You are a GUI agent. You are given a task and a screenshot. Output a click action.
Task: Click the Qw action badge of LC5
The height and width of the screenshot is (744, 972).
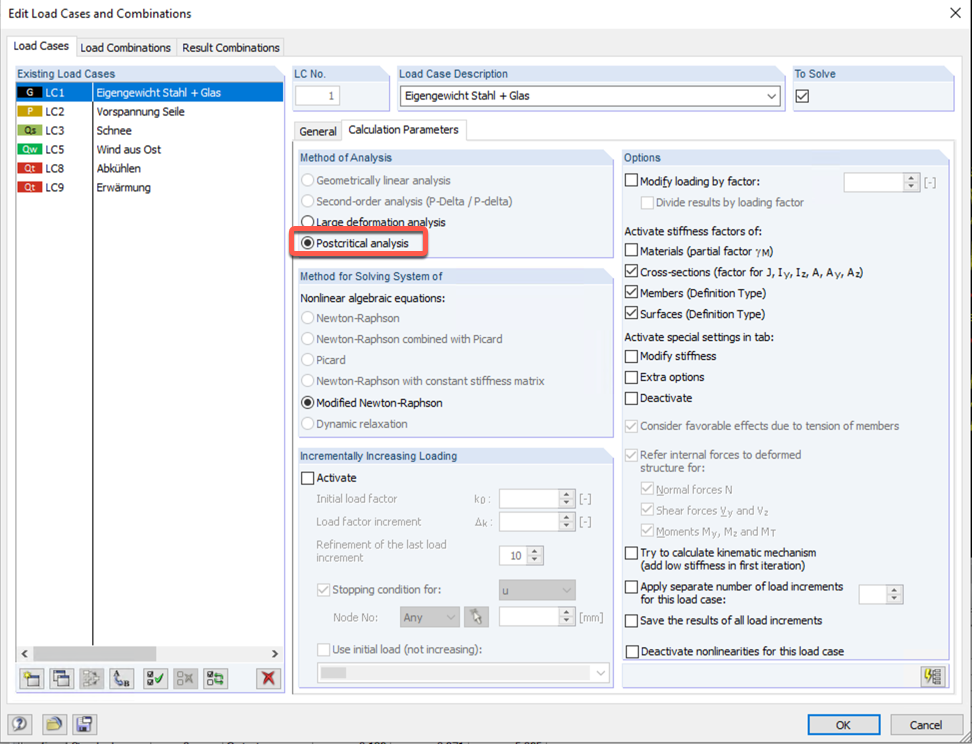pos(30,149)
